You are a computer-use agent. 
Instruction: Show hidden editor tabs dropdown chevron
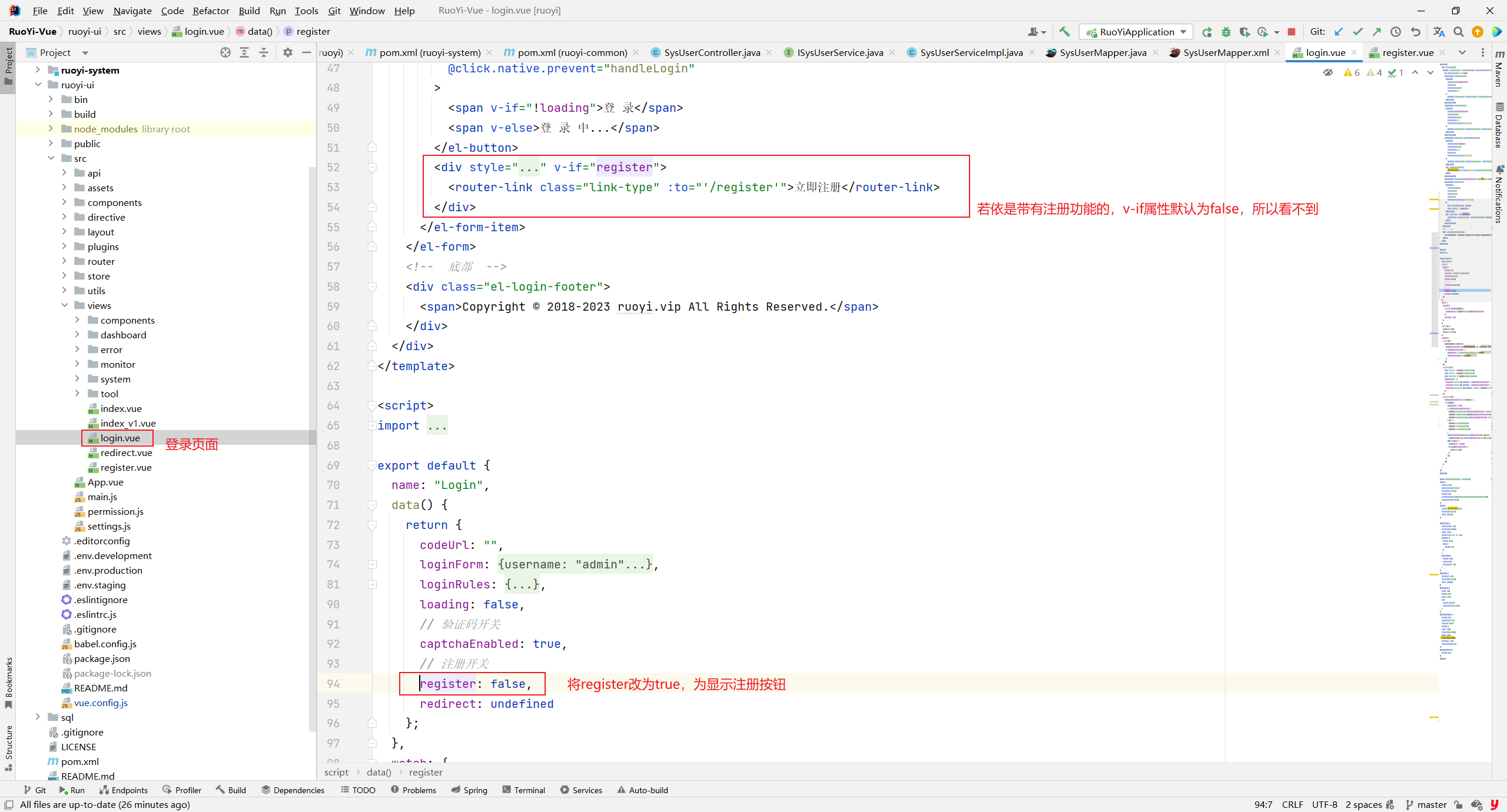click(x=1462, y=52)
